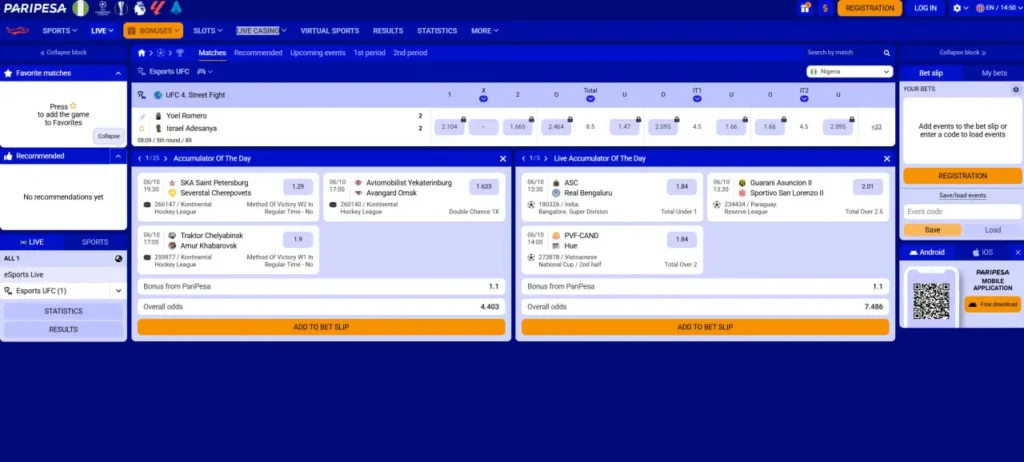1024x462 pixels.
Task: Select the Recommended tab
Action: [x=258, y=53]
